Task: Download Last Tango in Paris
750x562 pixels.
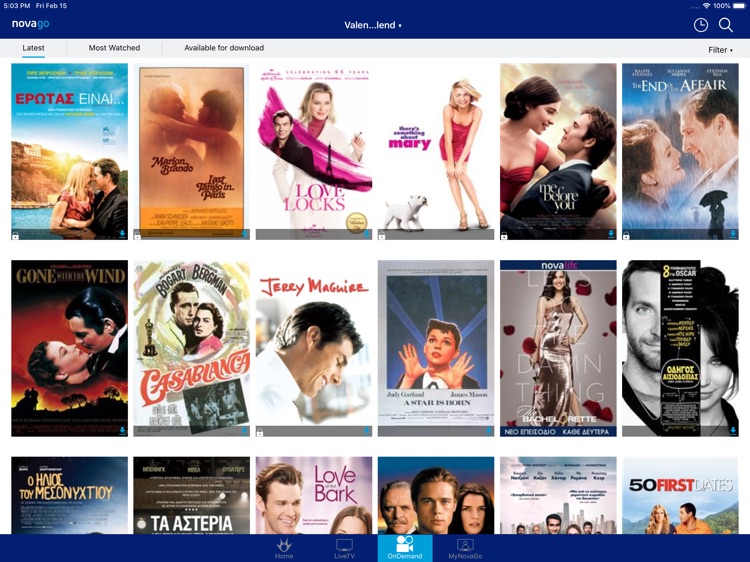Action: 244,234
